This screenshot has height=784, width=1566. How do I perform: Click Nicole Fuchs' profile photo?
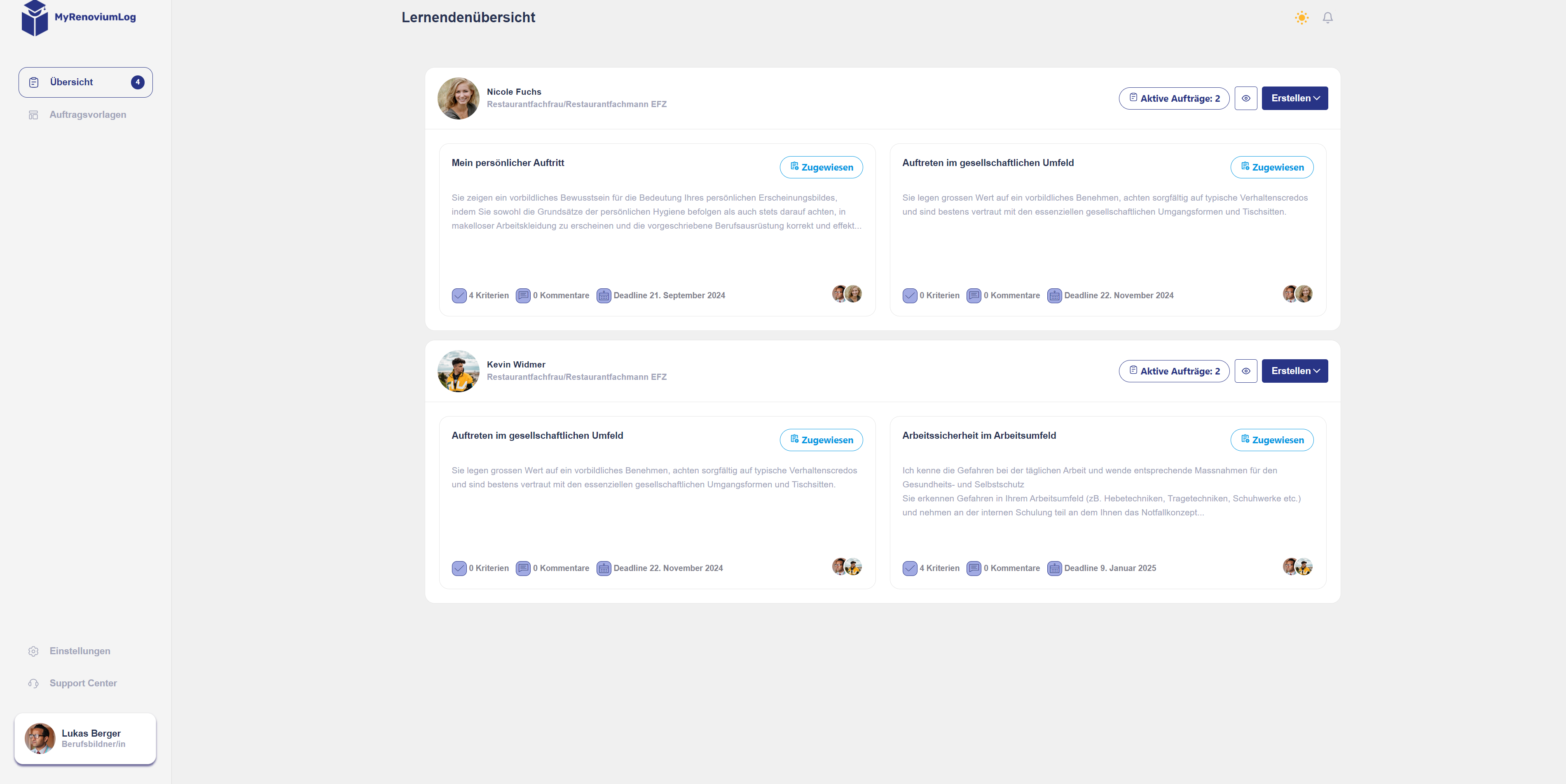(x=459, y=98)
